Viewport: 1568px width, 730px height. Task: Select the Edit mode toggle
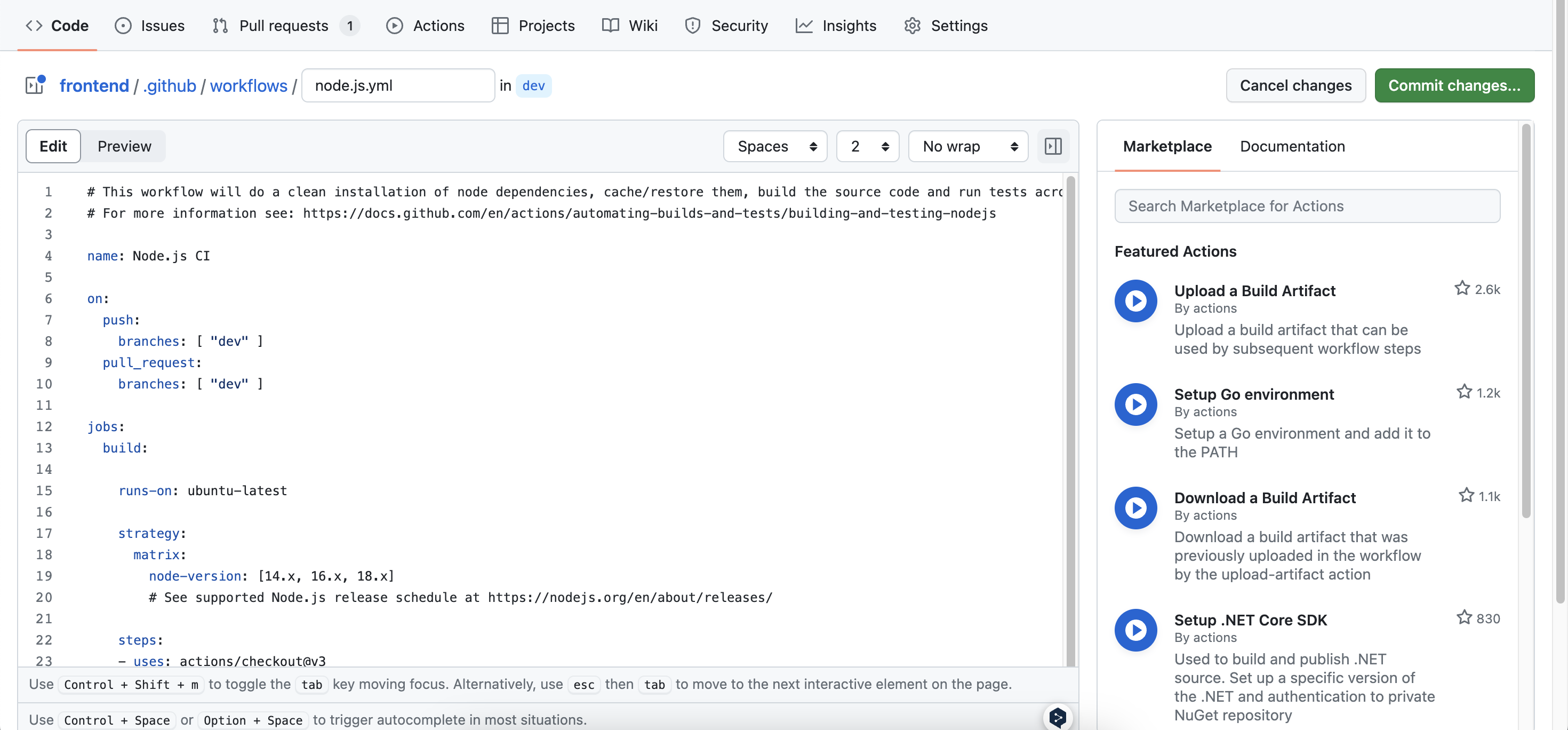53,146
